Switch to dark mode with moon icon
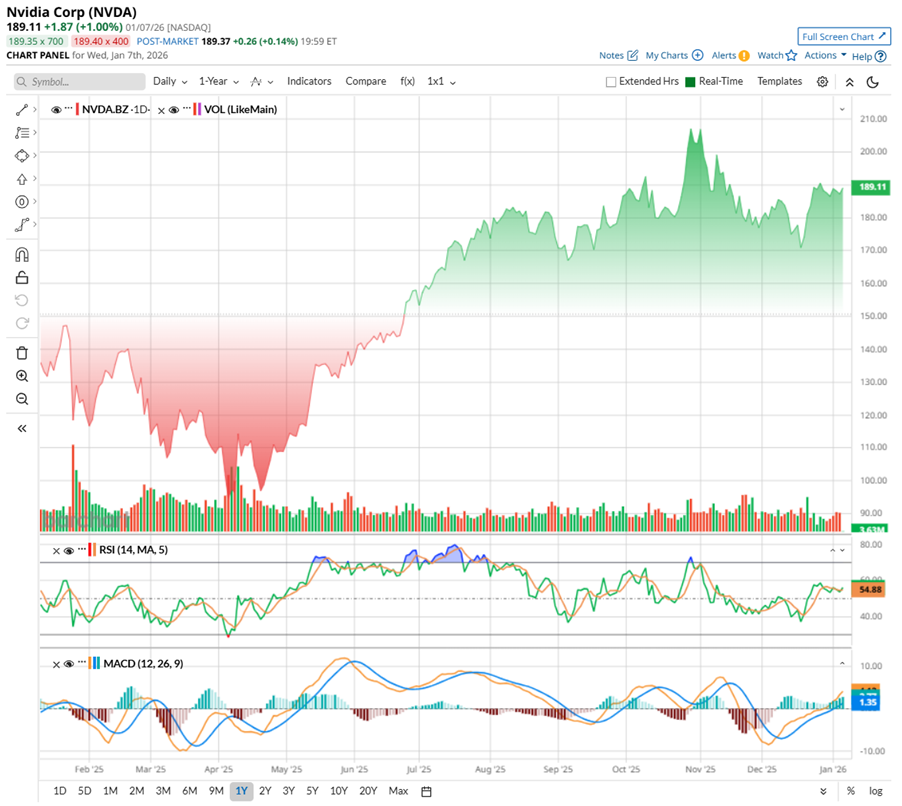The image size is (902, 806). (873, 82)
